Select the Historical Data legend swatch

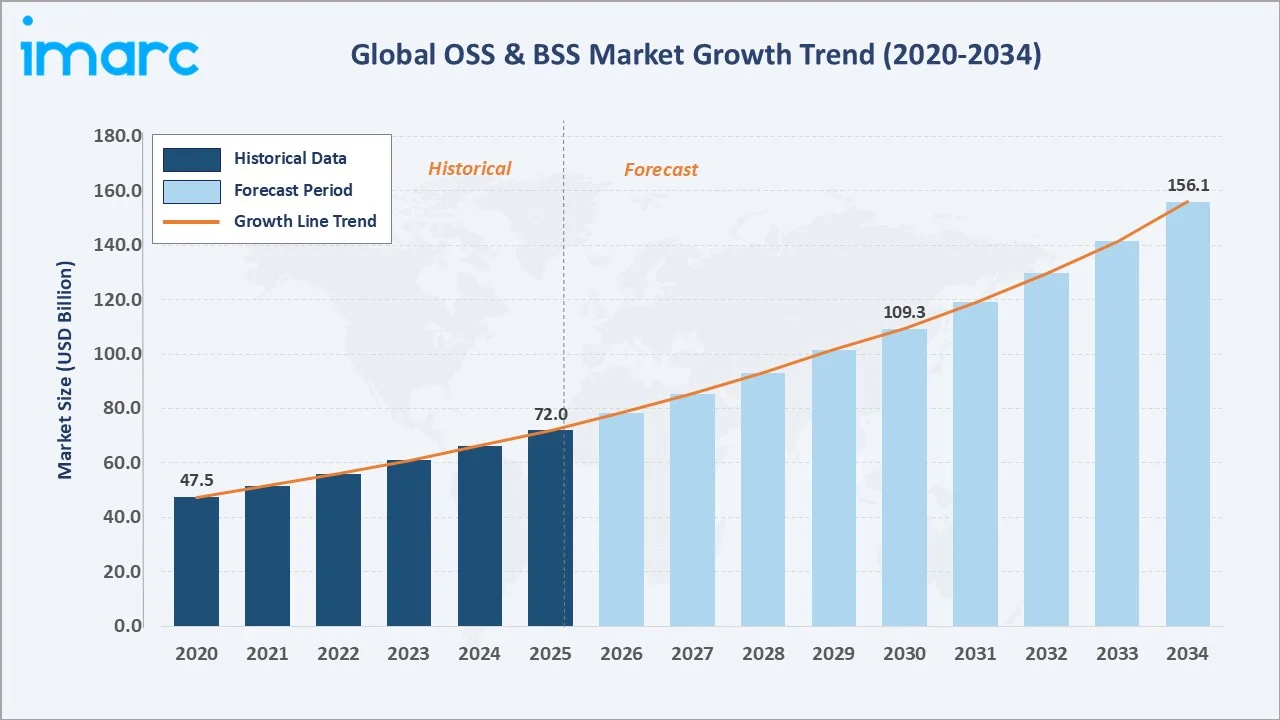click(x=192, y=159)
